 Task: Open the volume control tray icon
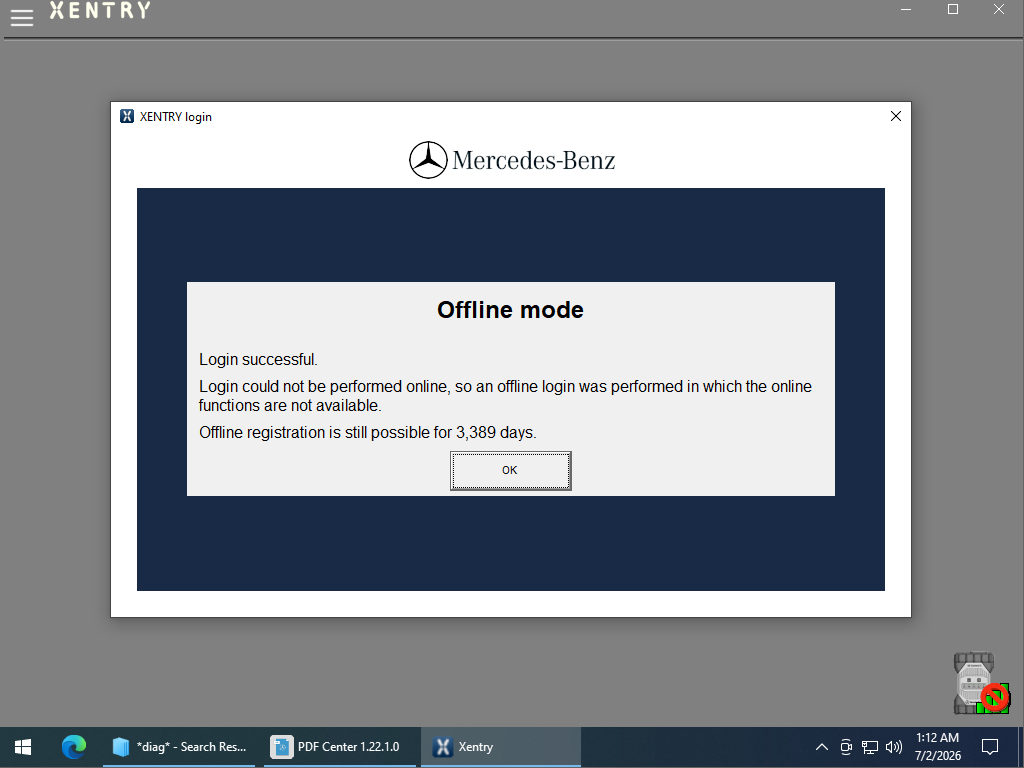pos(893,746)
